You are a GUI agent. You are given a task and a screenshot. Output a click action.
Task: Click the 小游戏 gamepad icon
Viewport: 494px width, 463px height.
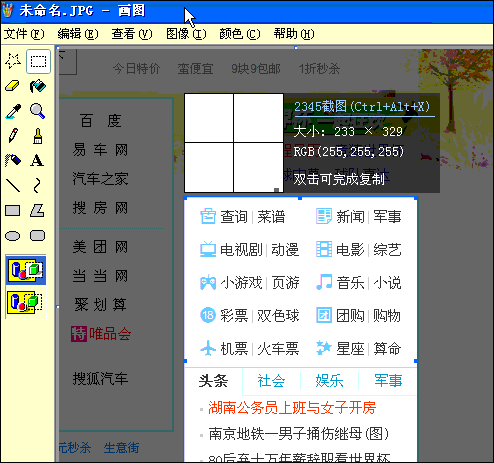pos(208,282)
